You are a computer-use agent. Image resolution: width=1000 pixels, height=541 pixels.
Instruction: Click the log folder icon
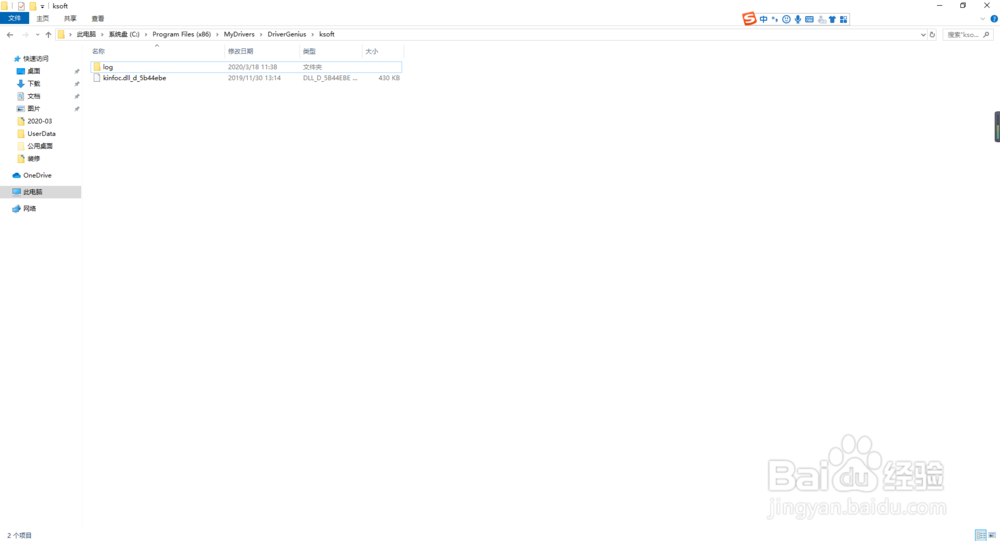pos(97,67)
